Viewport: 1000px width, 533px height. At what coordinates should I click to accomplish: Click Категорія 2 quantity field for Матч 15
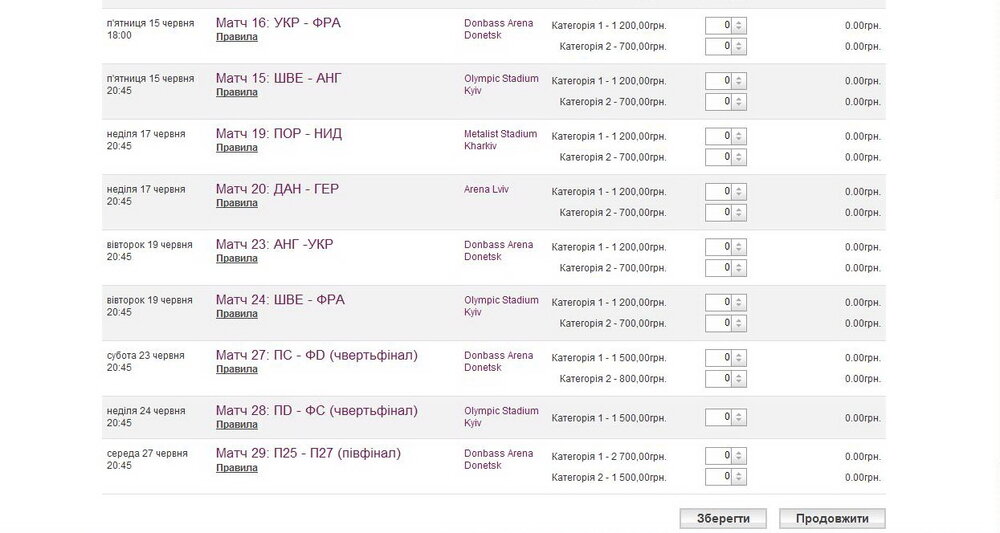(718, 102)
